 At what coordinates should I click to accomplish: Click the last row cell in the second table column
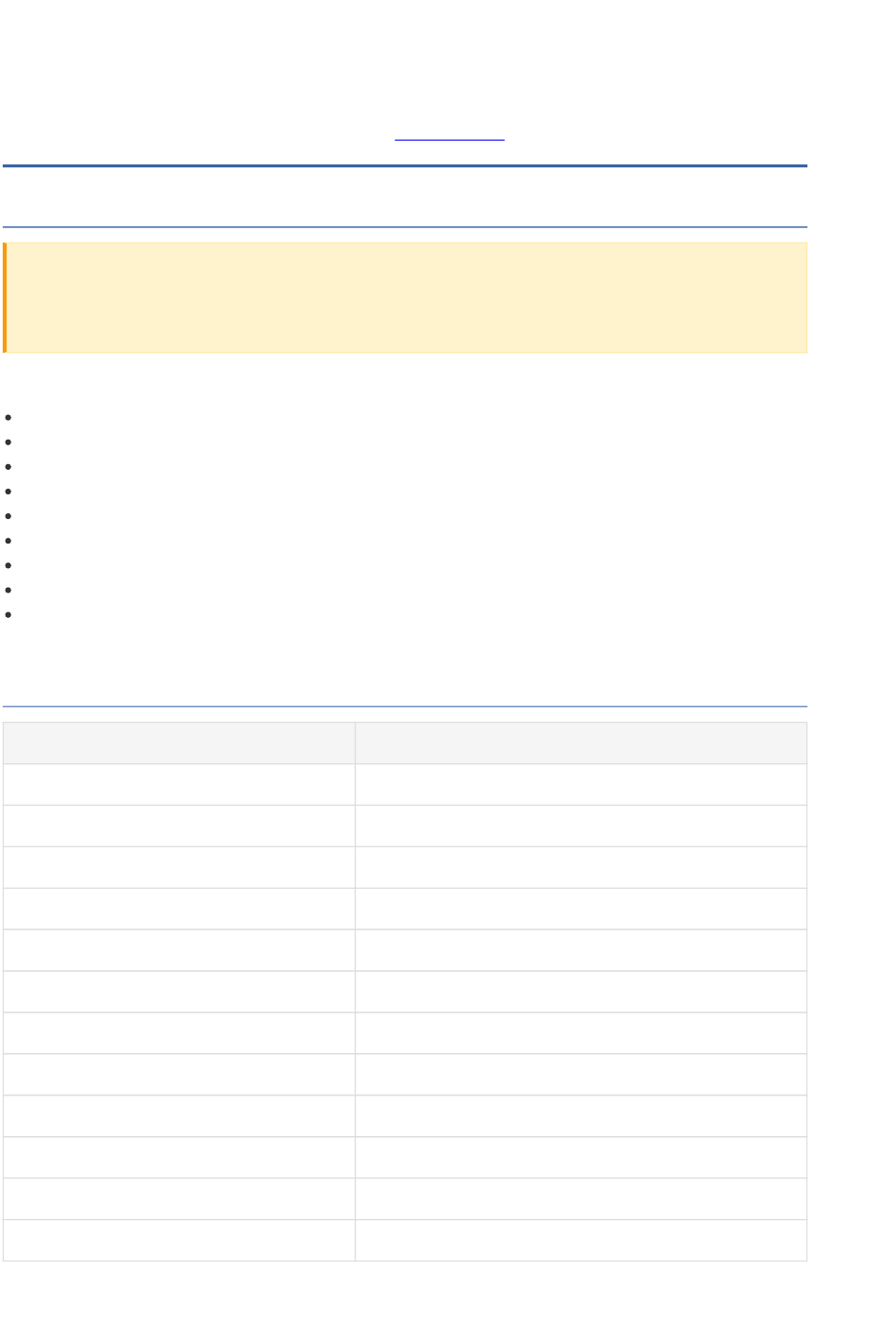(581, 1241)
